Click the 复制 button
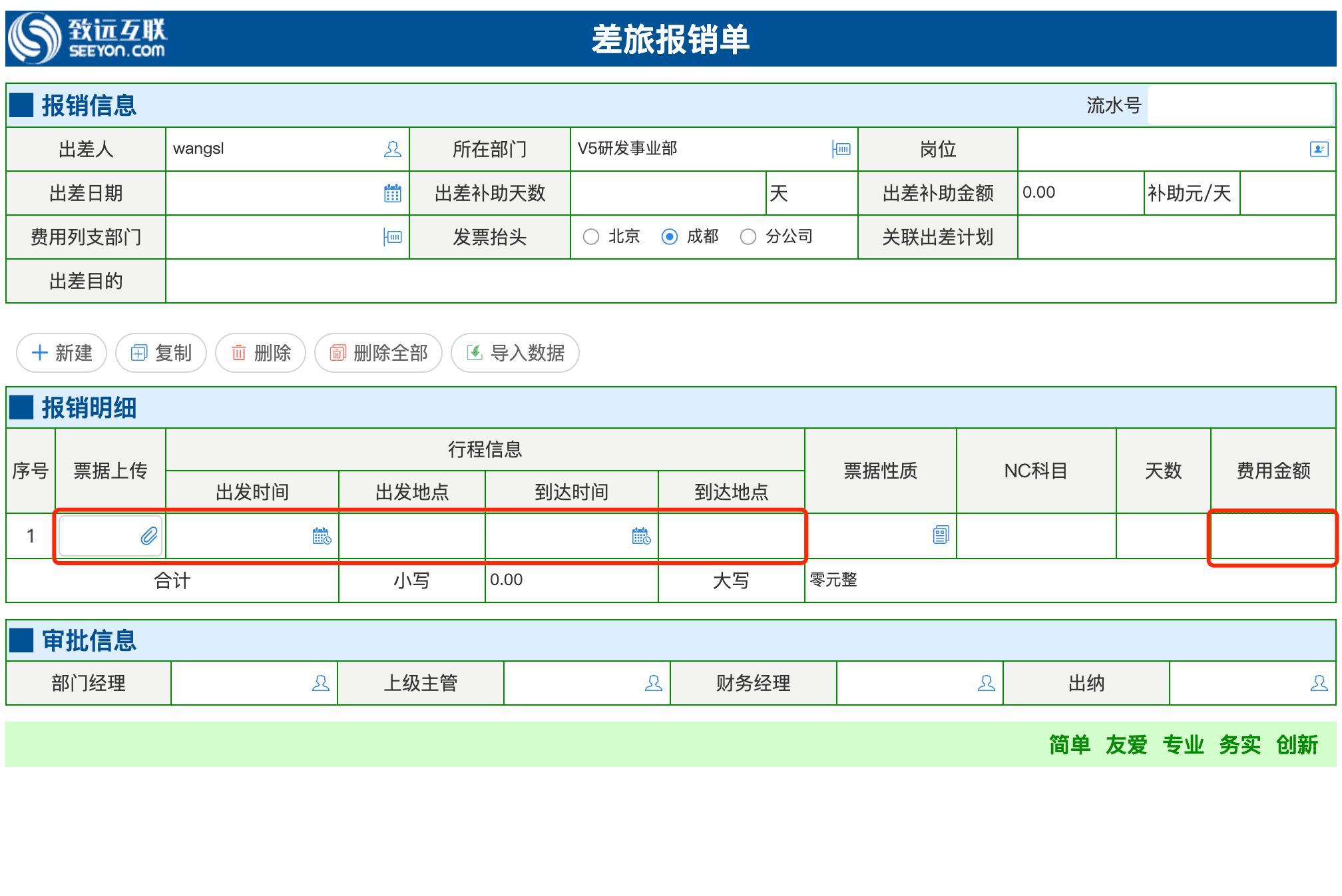Image resolution: width=1342 pixels, height=896 pixels. 161,353
